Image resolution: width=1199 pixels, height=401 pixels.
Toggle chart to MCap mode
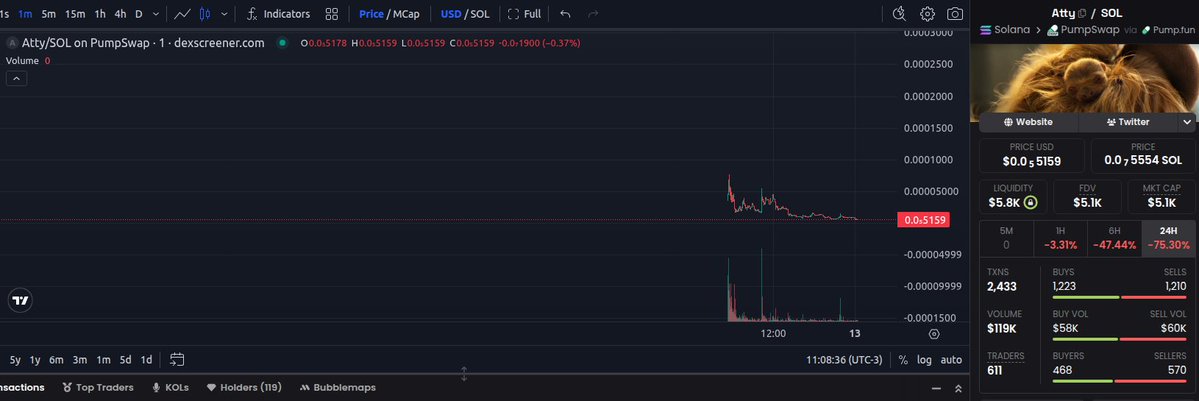click(406, 14)
